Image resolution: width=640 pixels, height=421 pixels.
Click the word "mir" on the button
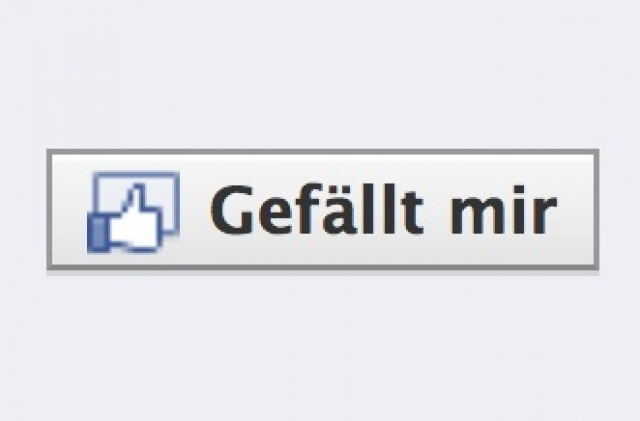(x=503, y=210)
